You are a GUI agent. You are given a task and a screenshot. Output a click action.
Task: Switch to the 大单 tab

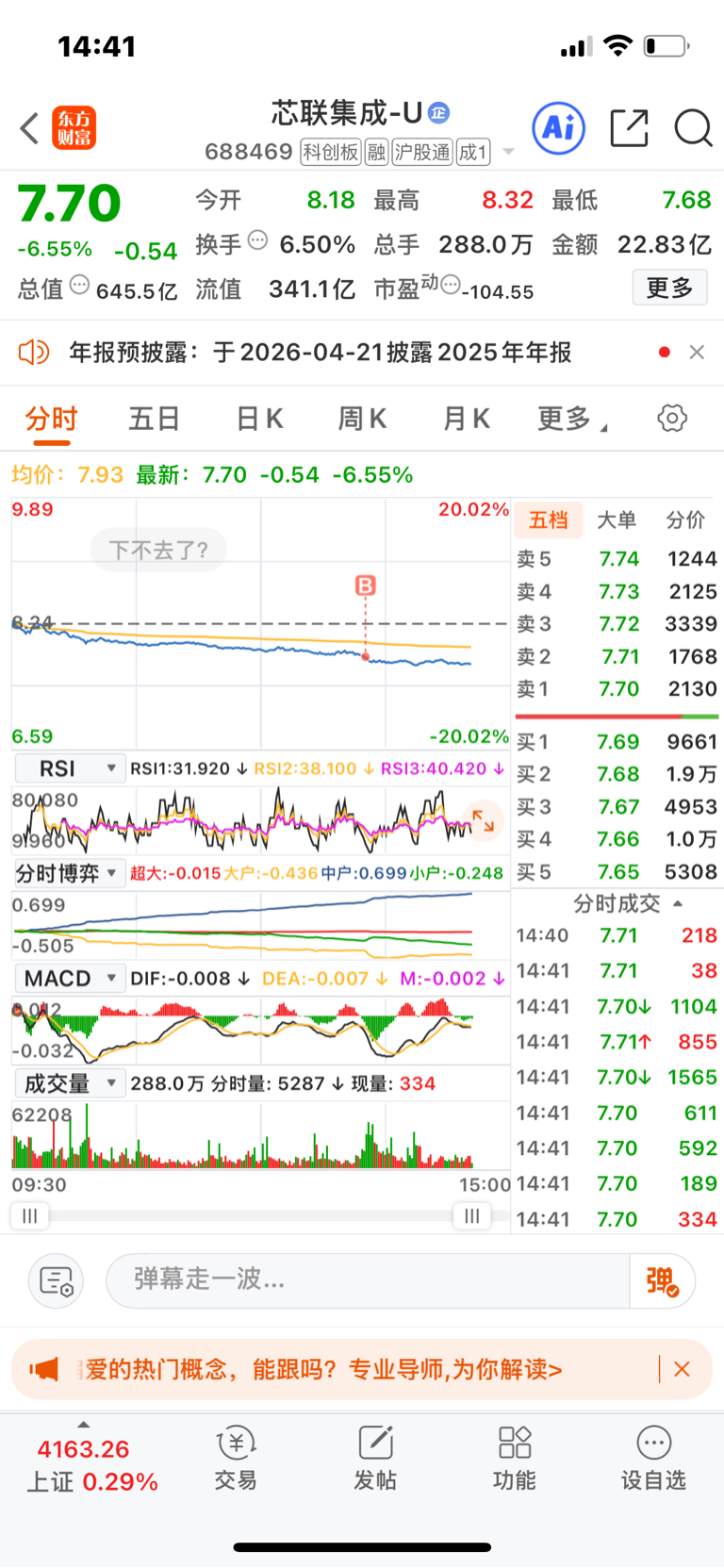pyautogui.click(x=617, y=520)
